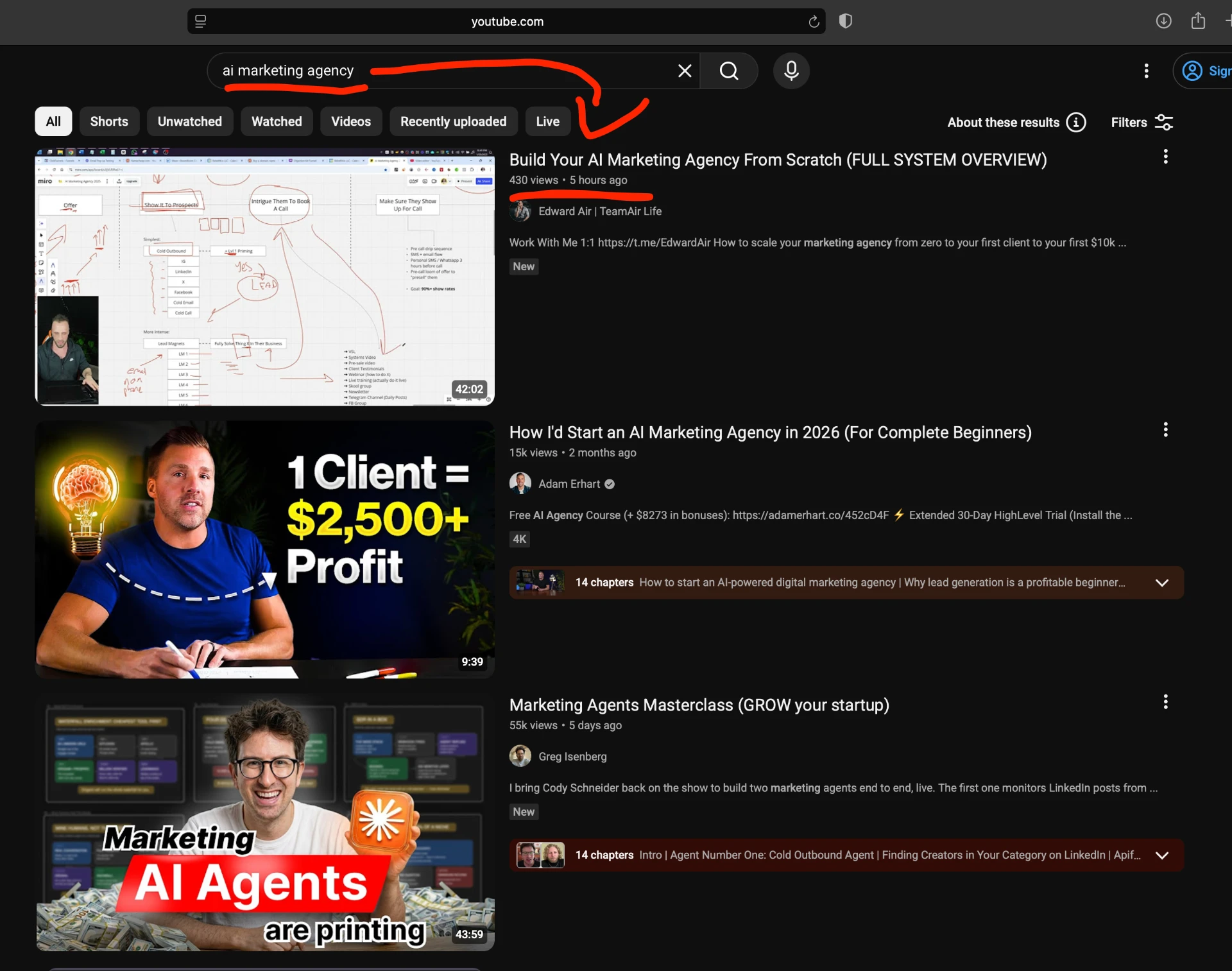Select the Videos filter chip
Image resolution: width=1232 pixels, height=971 pixels.
[351, 121]
